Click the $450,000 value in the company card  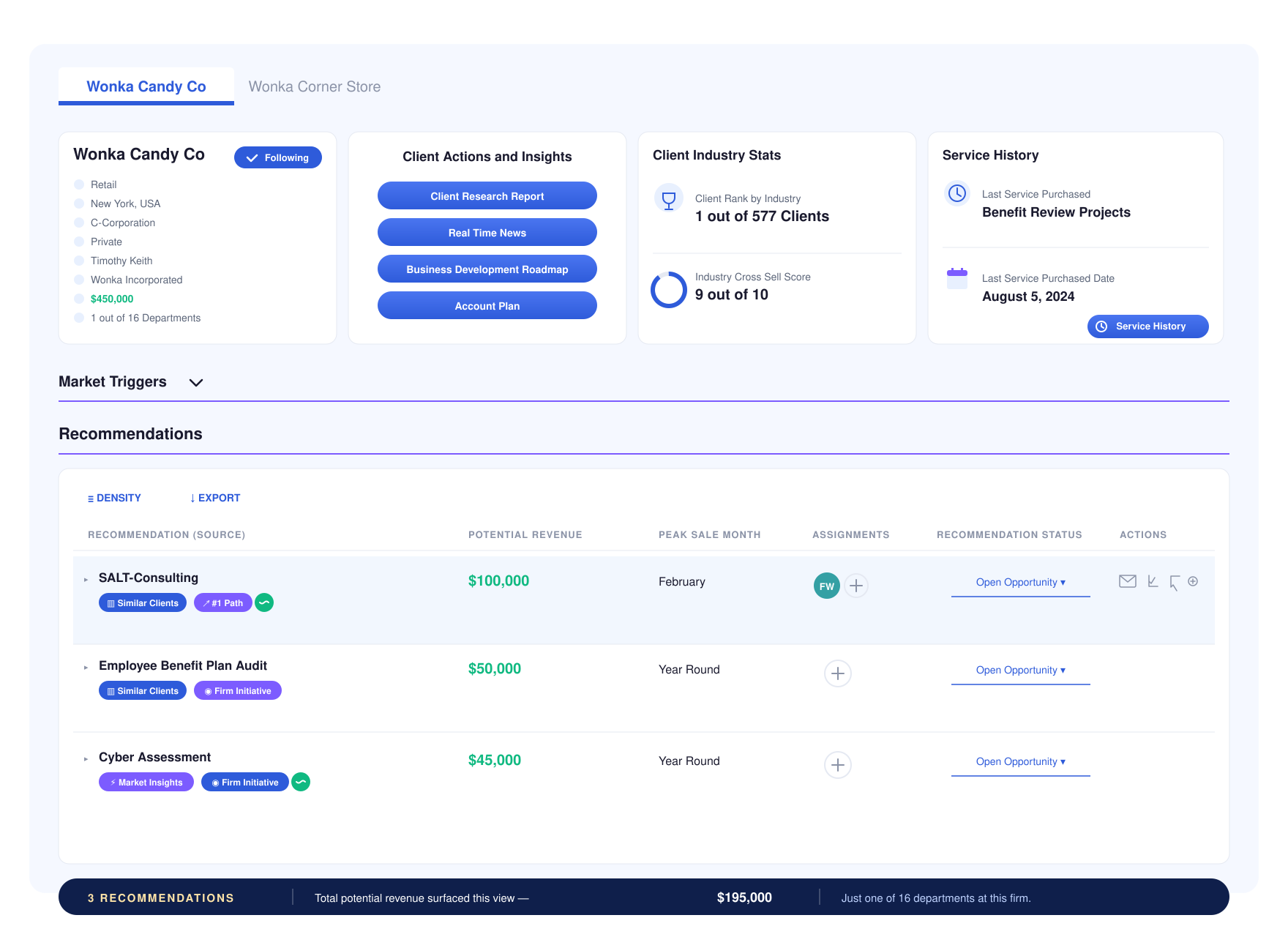pos(112,299)
